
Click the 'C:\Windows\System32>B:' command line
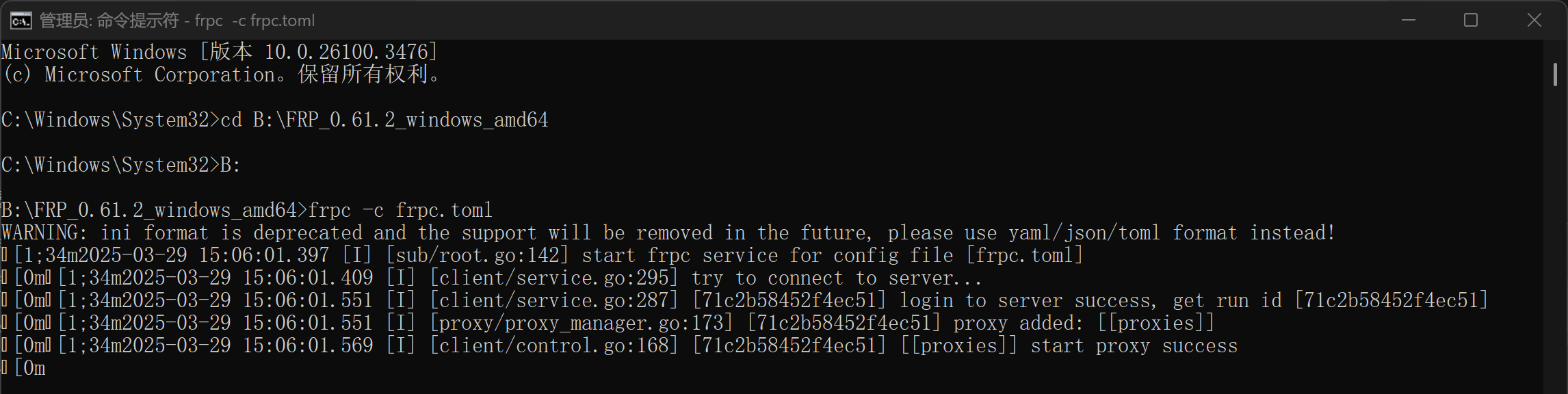click(121, 165)
